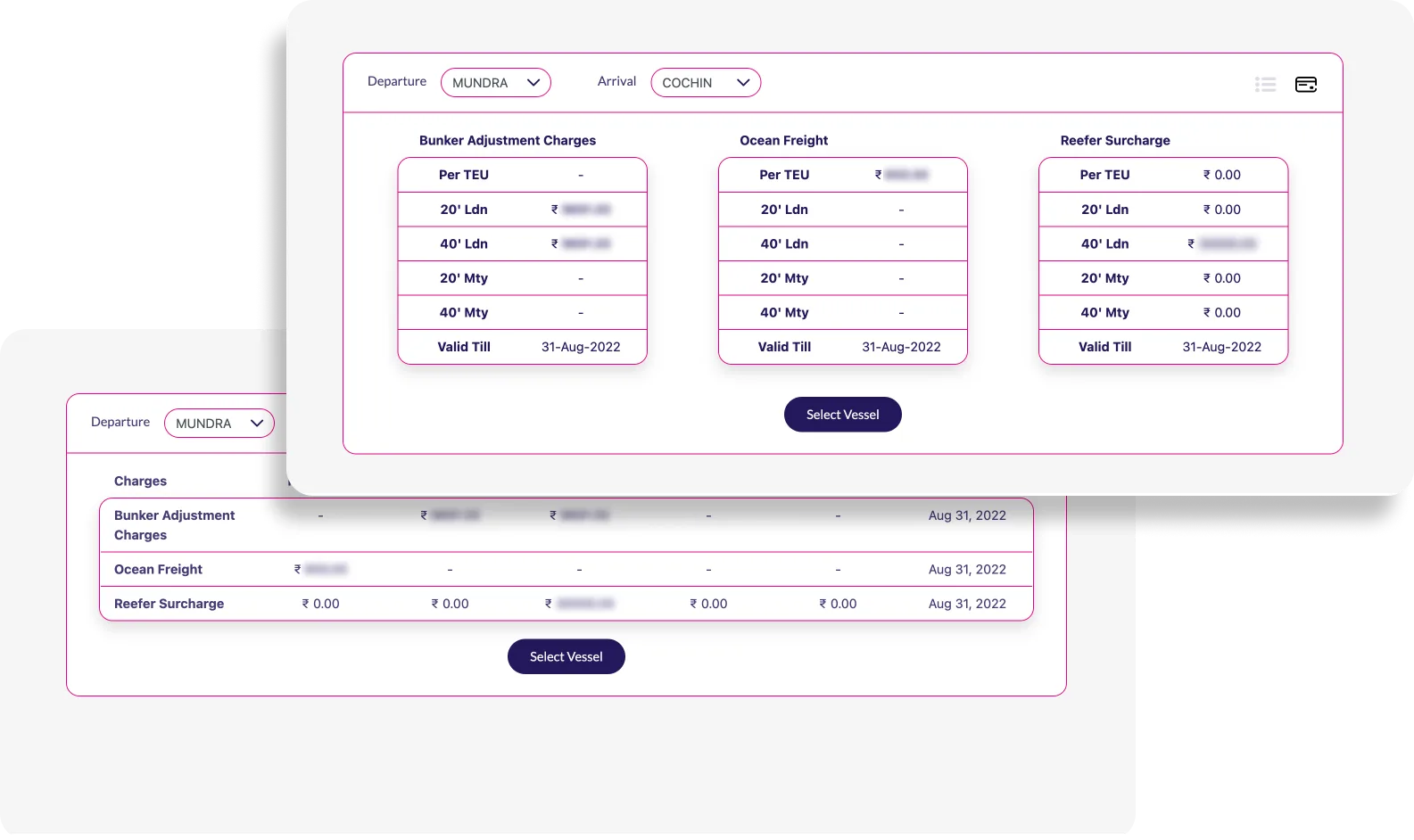Image resolution: width=1414 pixels, height=840 pixels.
Task: Switch to list view icon
Action: [x=1265, y=84]
